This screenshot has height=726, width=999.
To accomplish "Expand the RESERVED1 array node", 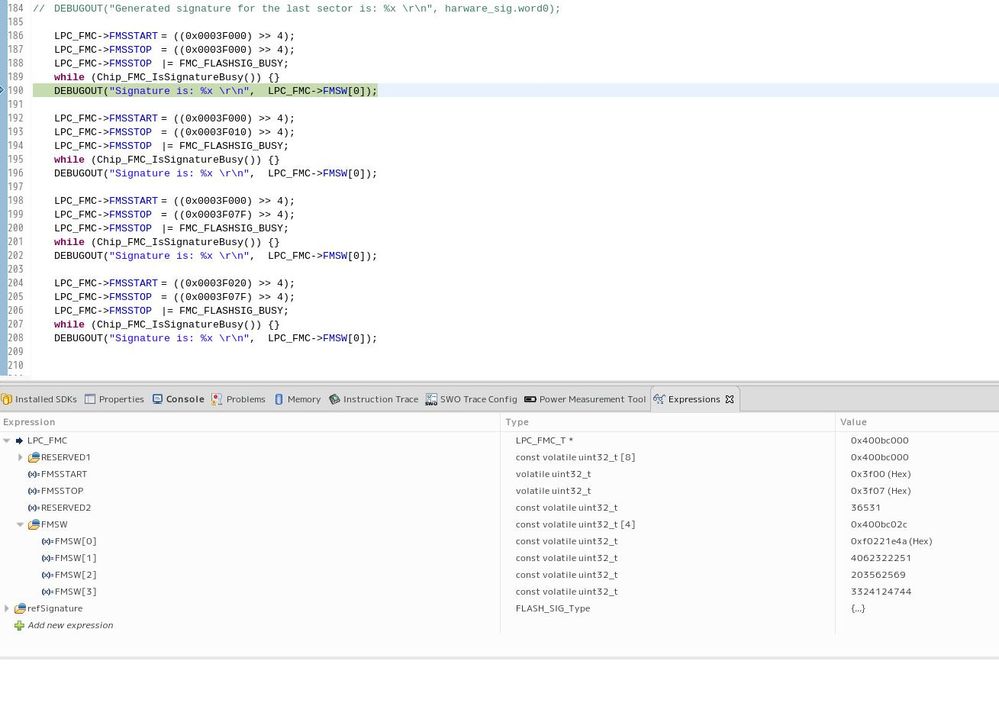I will (20, 457).
